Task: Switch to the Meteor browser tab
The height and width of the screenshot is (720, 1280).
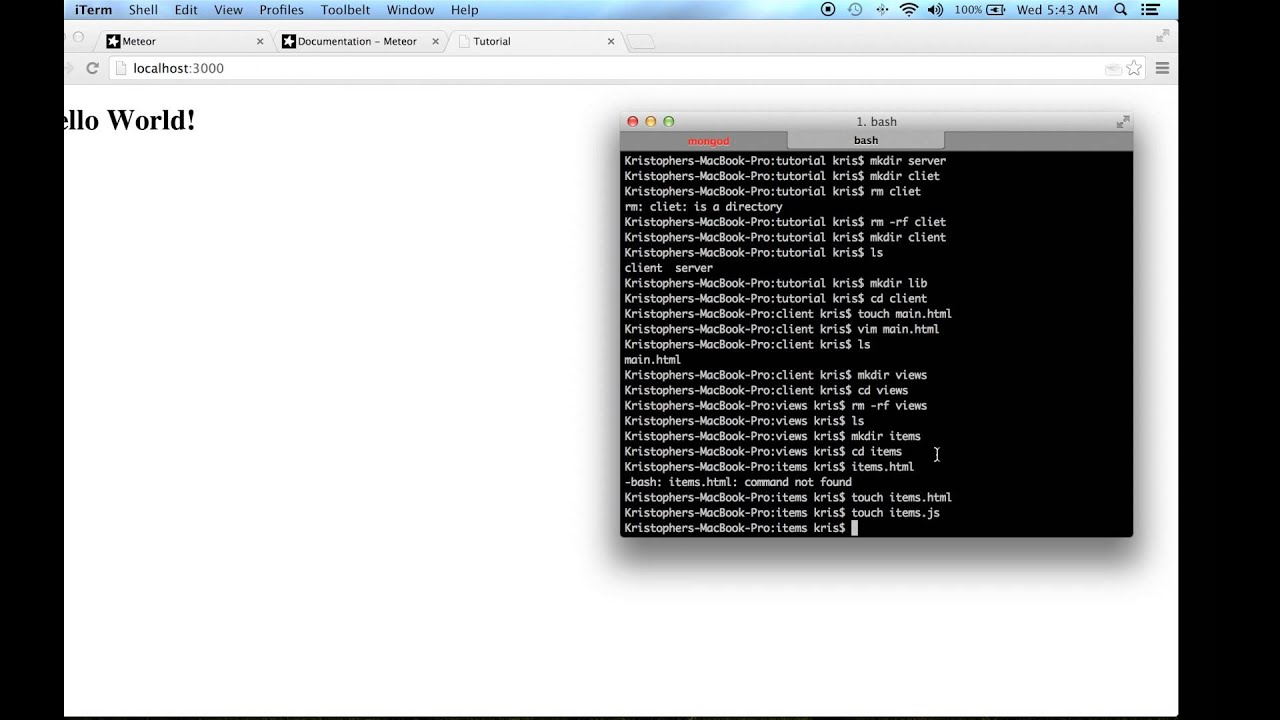Action: 185,41
